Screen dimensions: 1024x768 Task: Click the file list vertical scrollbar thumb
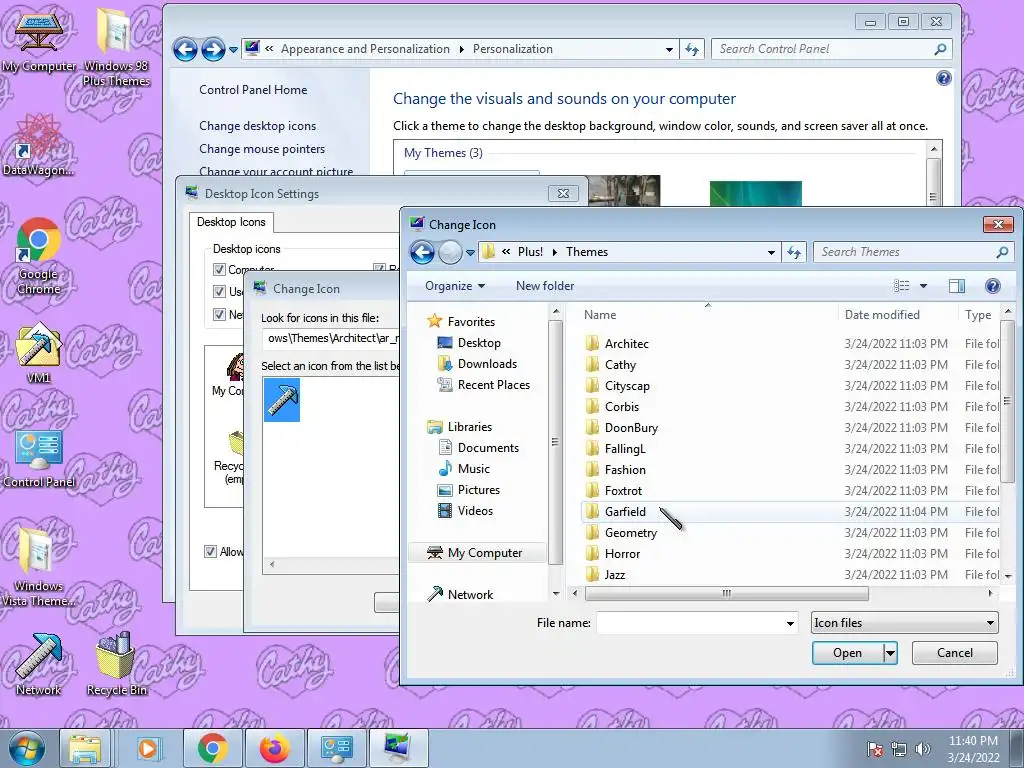pos(1007,400)
